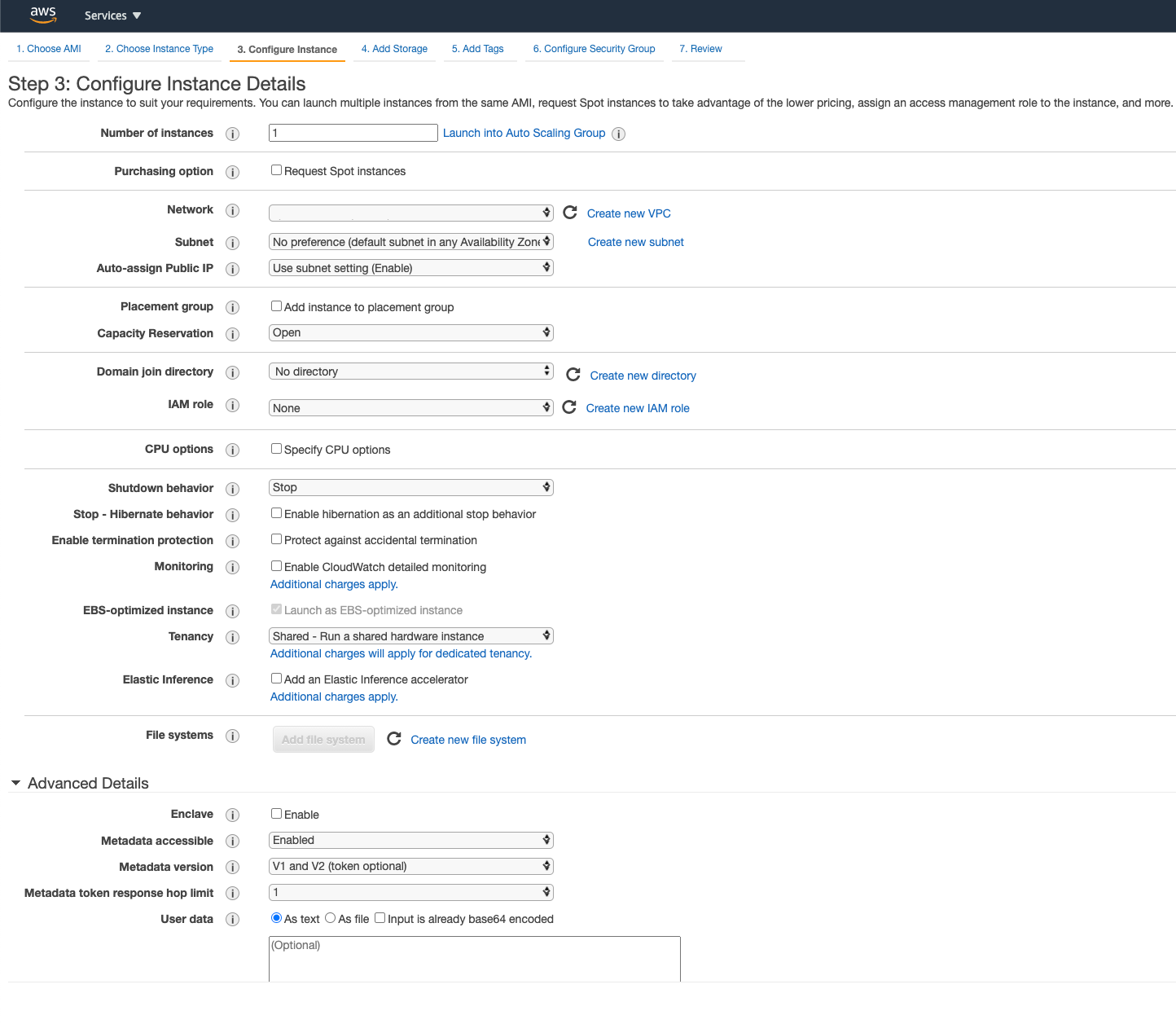Viewport: 1176px width, 1024px height.
Task: Open the Services menu
Action: tap(113, 15)
